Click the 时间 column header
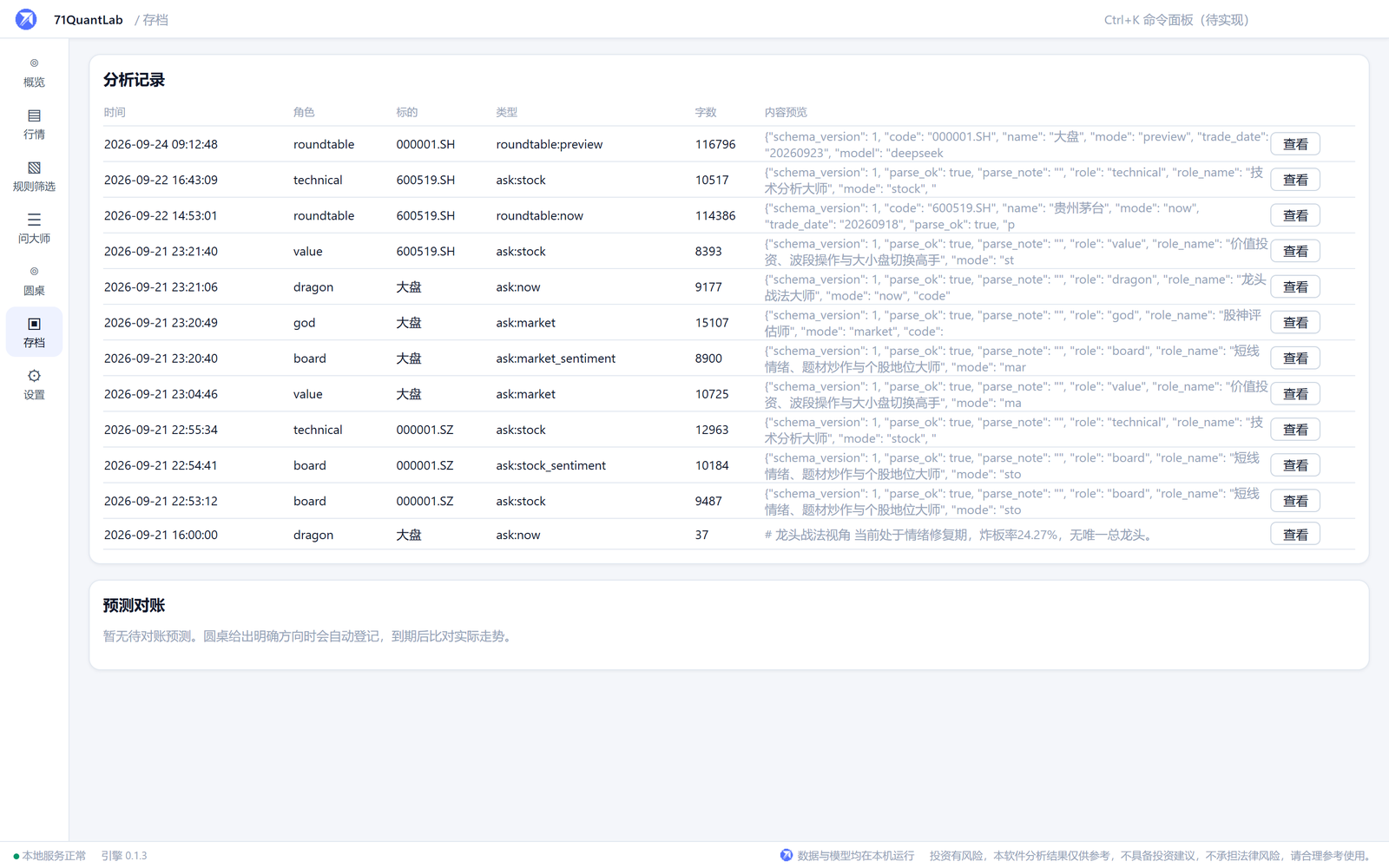This screenshot has width=1389, height=868. click(x=115, y=112)
